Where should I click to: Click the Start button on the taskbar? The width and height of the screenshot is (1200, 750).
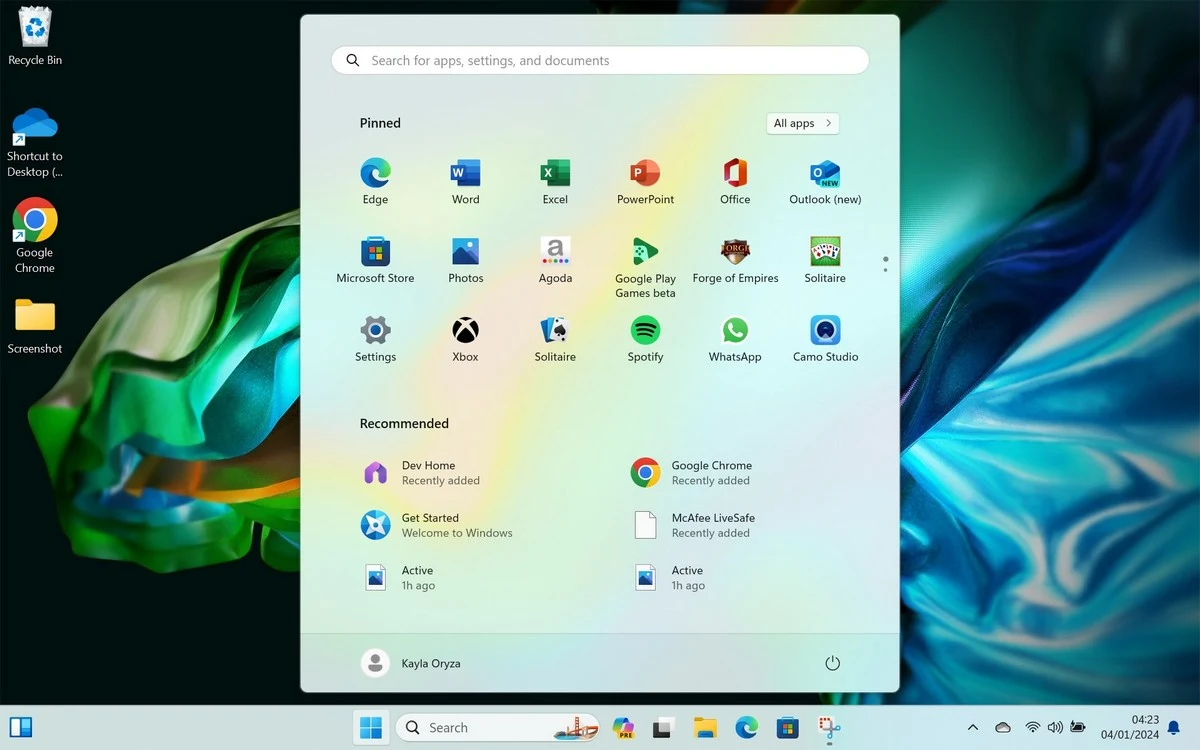point(371,727)
